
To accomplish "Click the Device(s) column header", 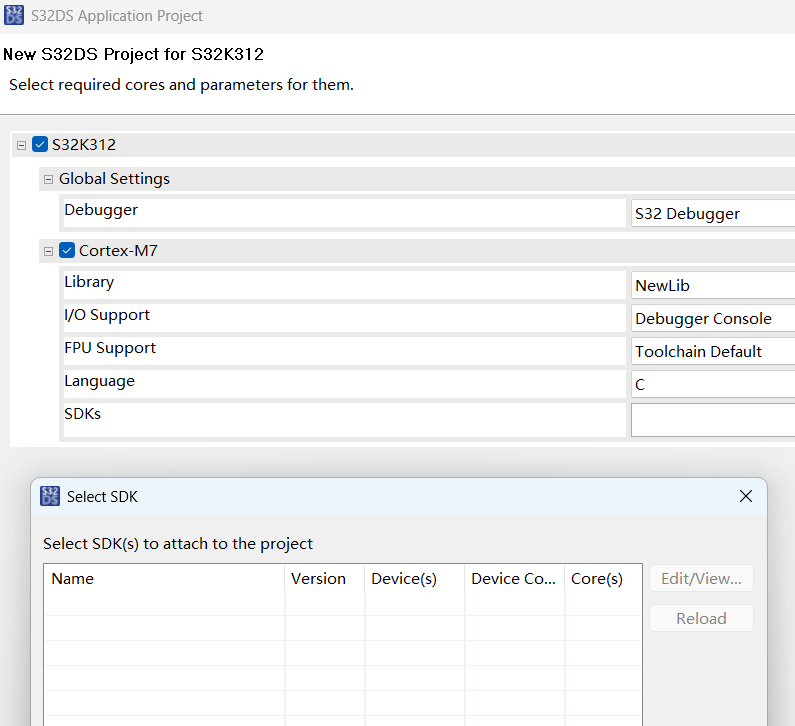I will (414, 578).
